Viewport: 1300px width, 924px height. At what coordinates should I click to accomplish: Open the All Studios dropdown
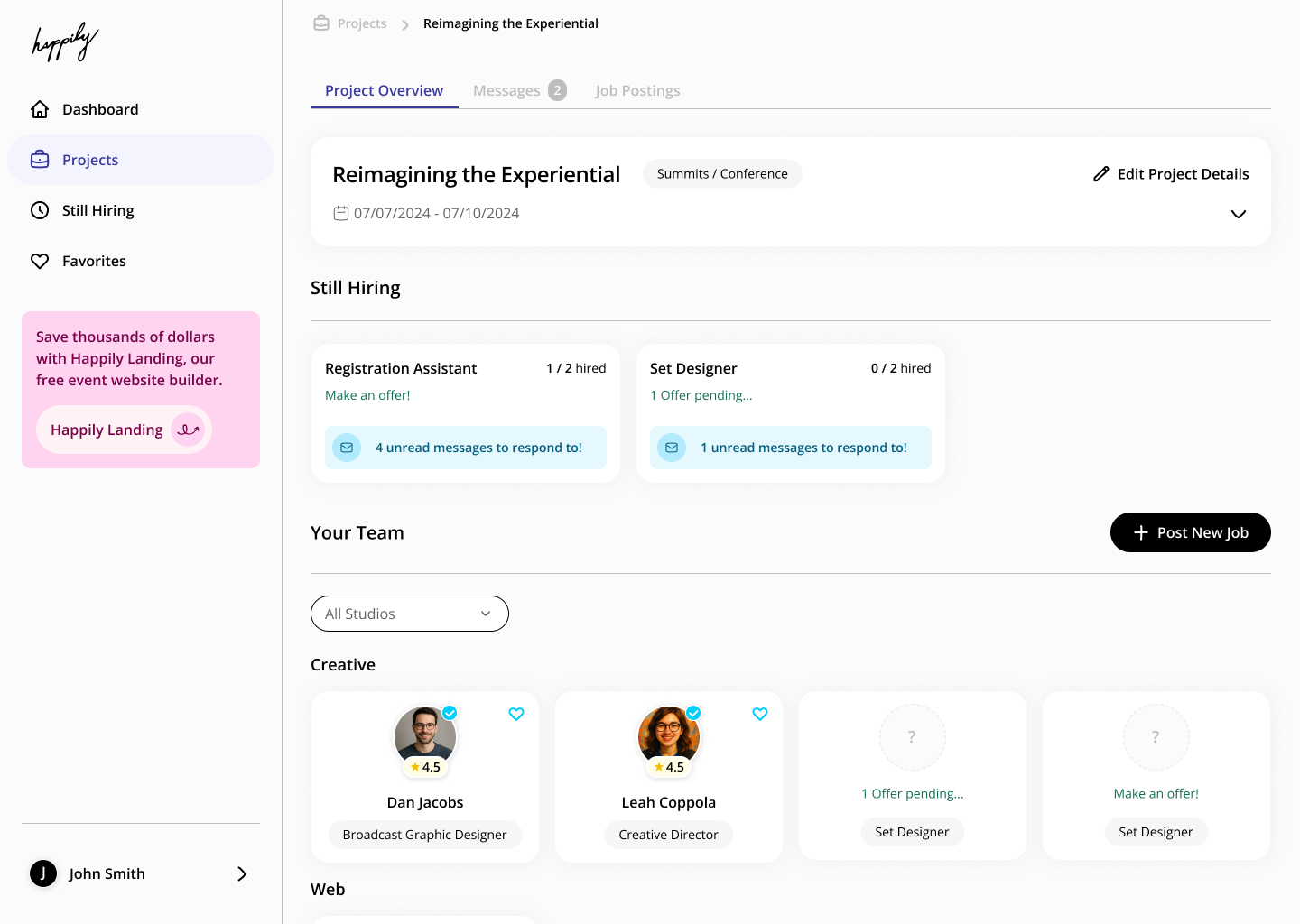click(x=409, y=614)
